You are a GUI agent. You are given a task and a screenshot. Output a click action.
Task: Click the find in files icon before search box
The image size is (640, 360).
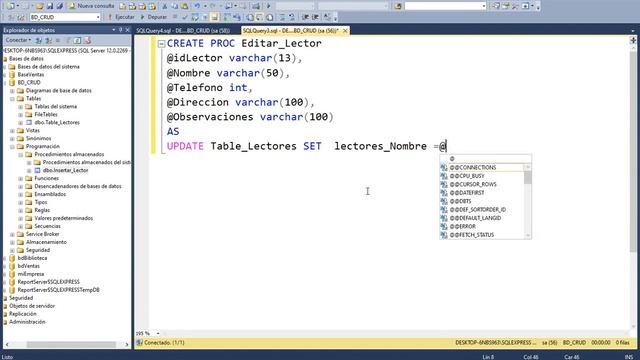pos(398,6)
